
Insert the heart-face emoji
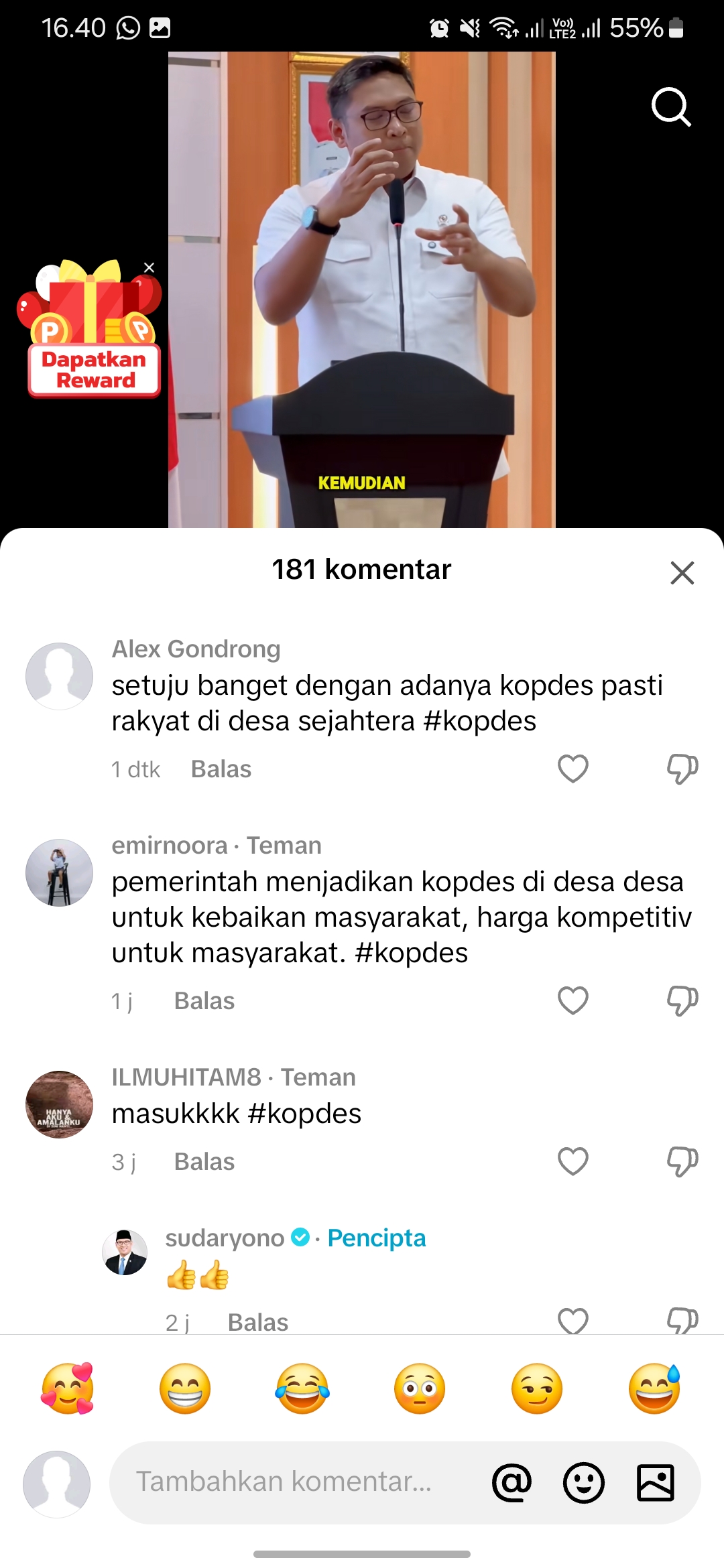point(68,1388)
